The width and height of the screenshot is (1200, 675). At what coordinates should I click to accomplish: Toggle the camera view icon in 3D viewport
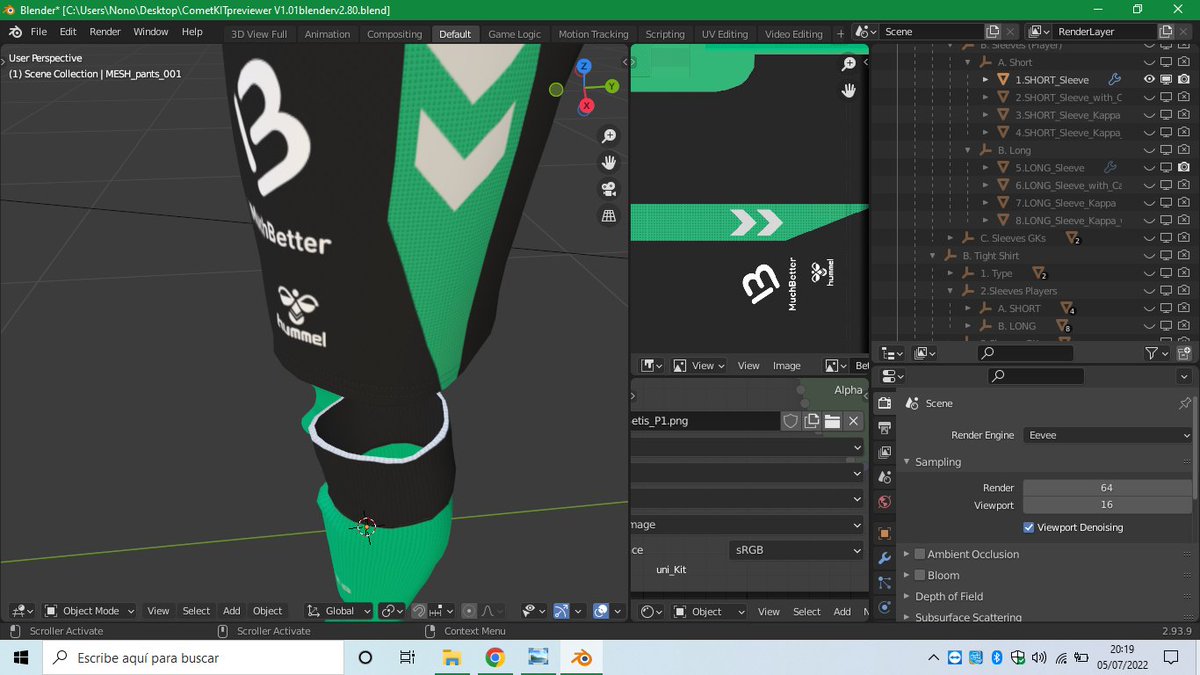[609, 189]
